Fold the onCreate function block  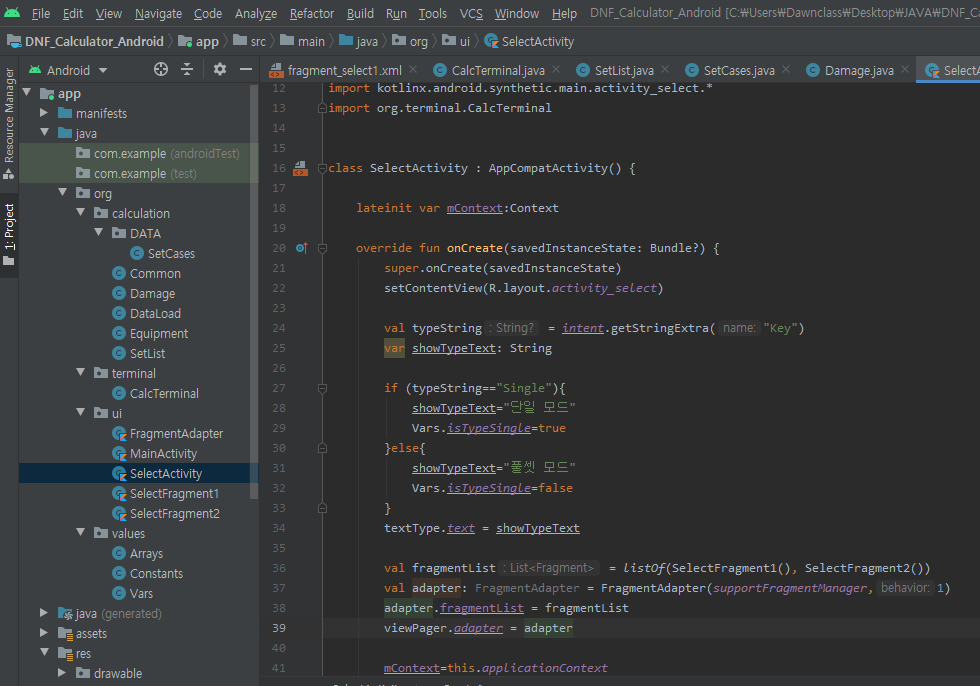coord(322,248)
